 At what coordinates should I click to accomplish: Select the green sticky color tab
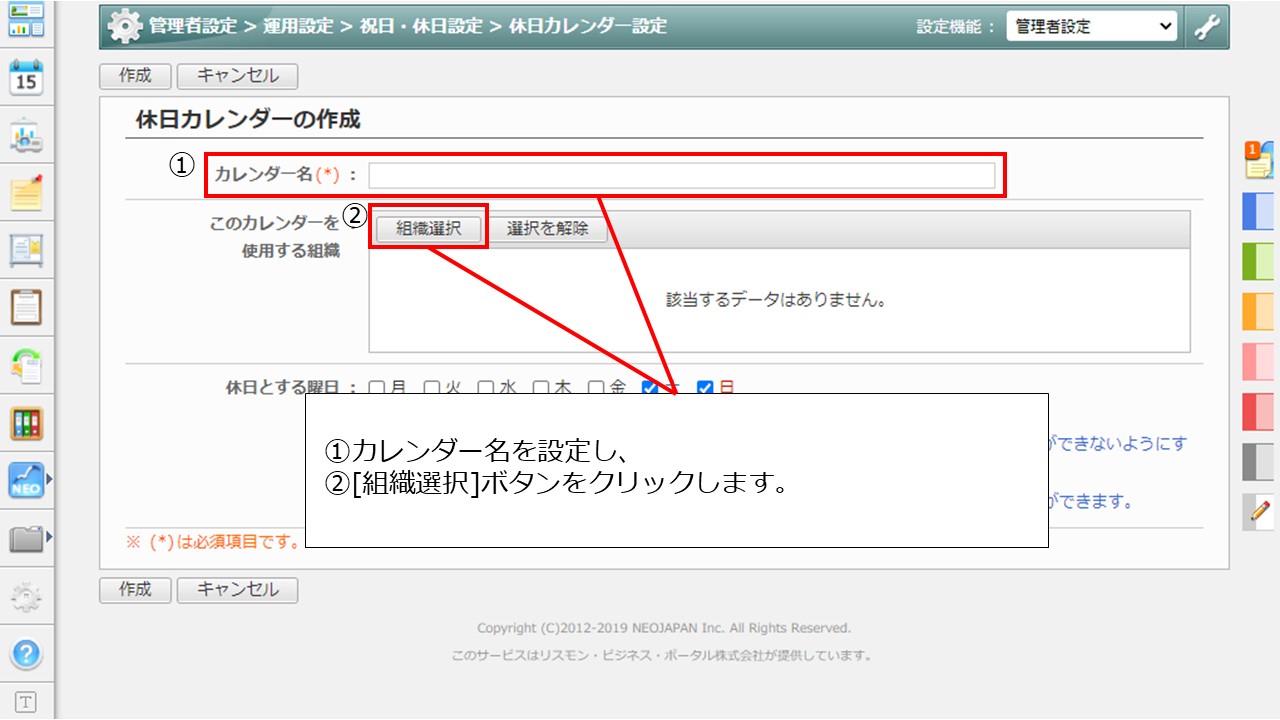point(1259,261)
